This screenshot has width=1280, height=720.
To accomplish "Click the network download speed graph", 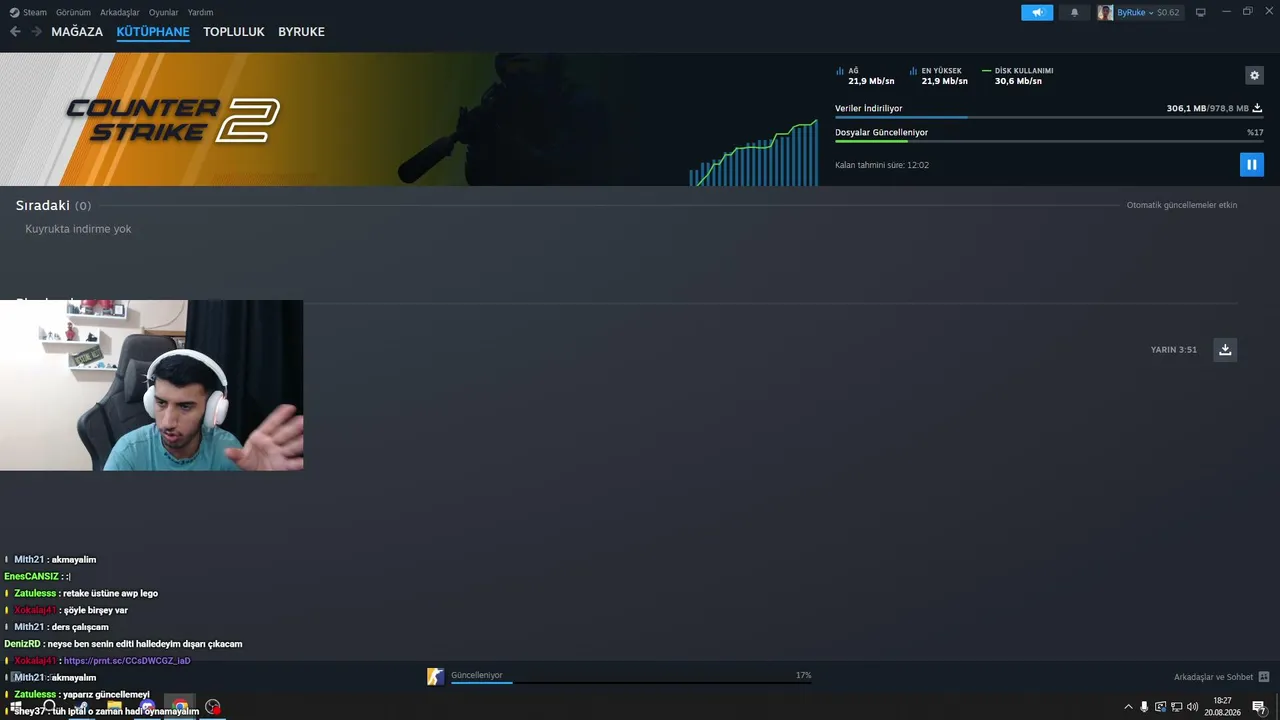I will pyautogui.click(x=754, y=152).
